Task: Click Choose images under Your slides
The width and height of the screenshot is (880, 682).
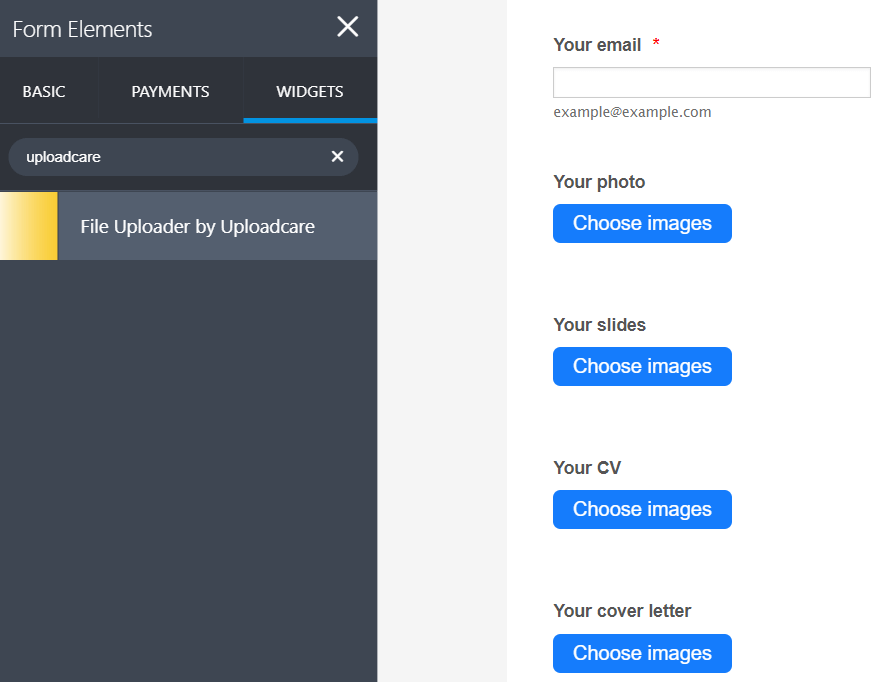Action: click(642, 366)
